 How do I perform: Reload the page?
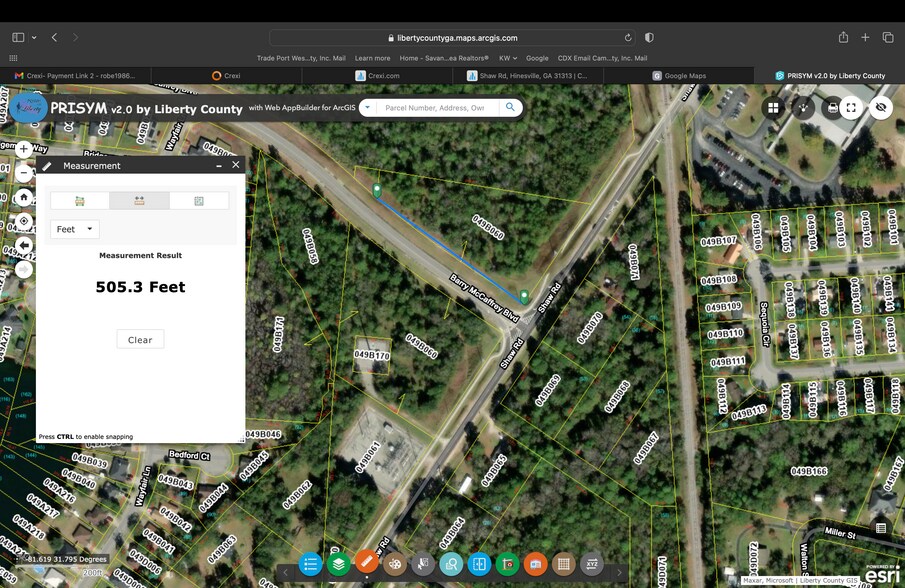[x=627, y=38]
